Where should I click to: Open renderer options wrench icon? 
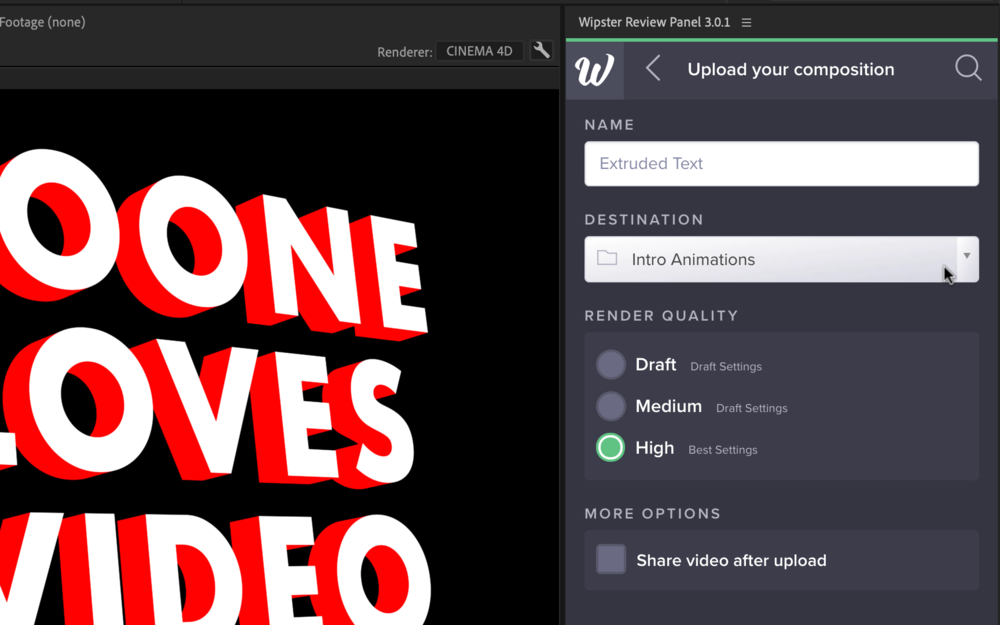(541, 50)
